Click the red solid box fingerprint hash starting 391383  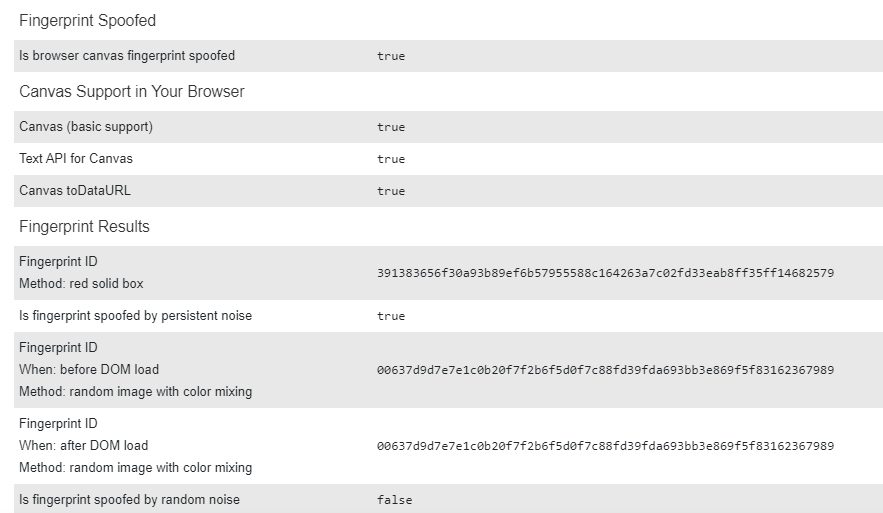click(605, 273)
